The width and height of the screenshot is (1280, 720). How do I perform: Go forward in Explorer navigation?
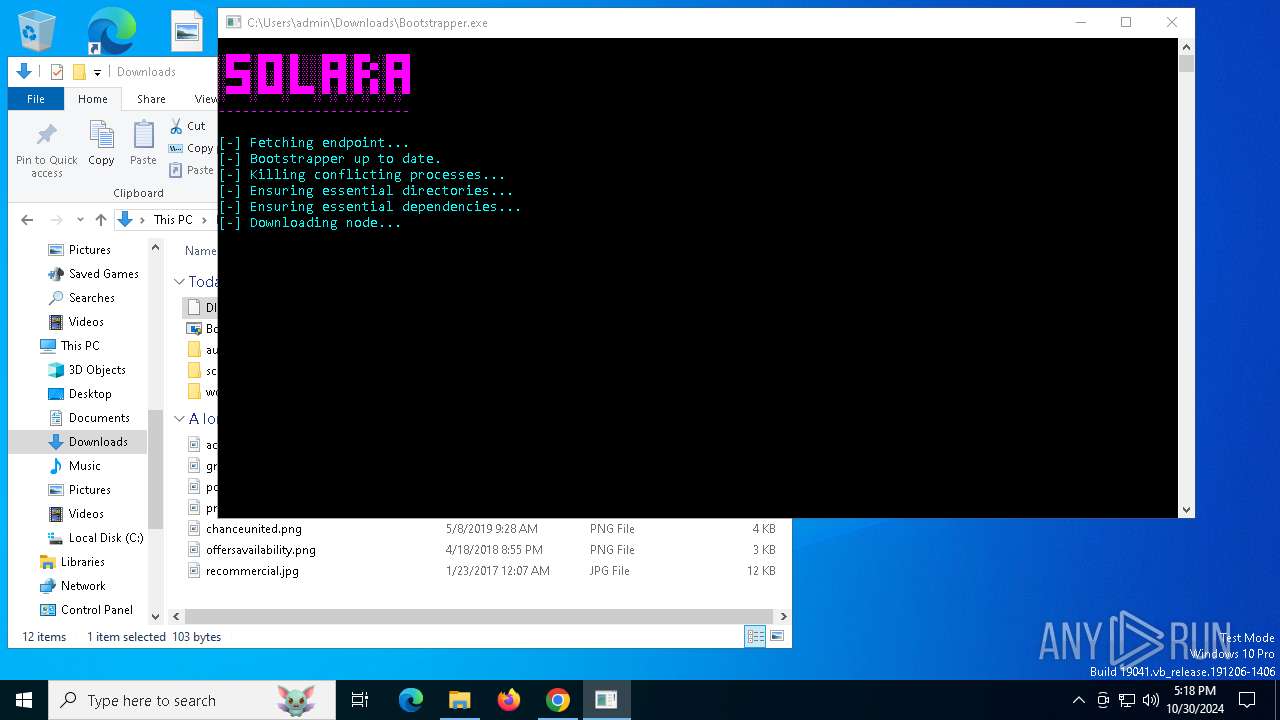(x=57, y=220)
